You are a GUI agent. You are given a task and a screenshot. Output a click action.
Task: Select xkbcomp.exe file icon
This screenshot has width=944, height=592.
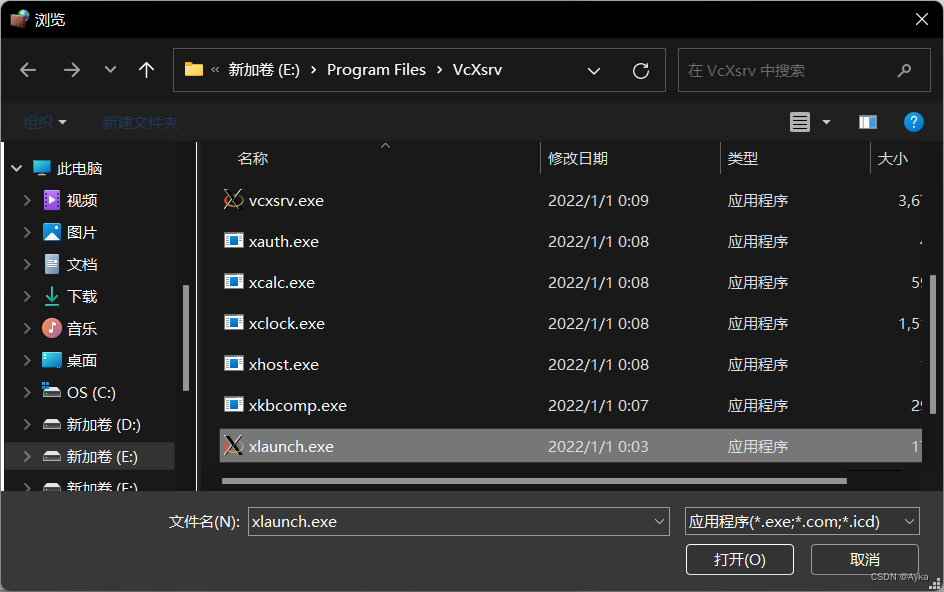(234, 405)
